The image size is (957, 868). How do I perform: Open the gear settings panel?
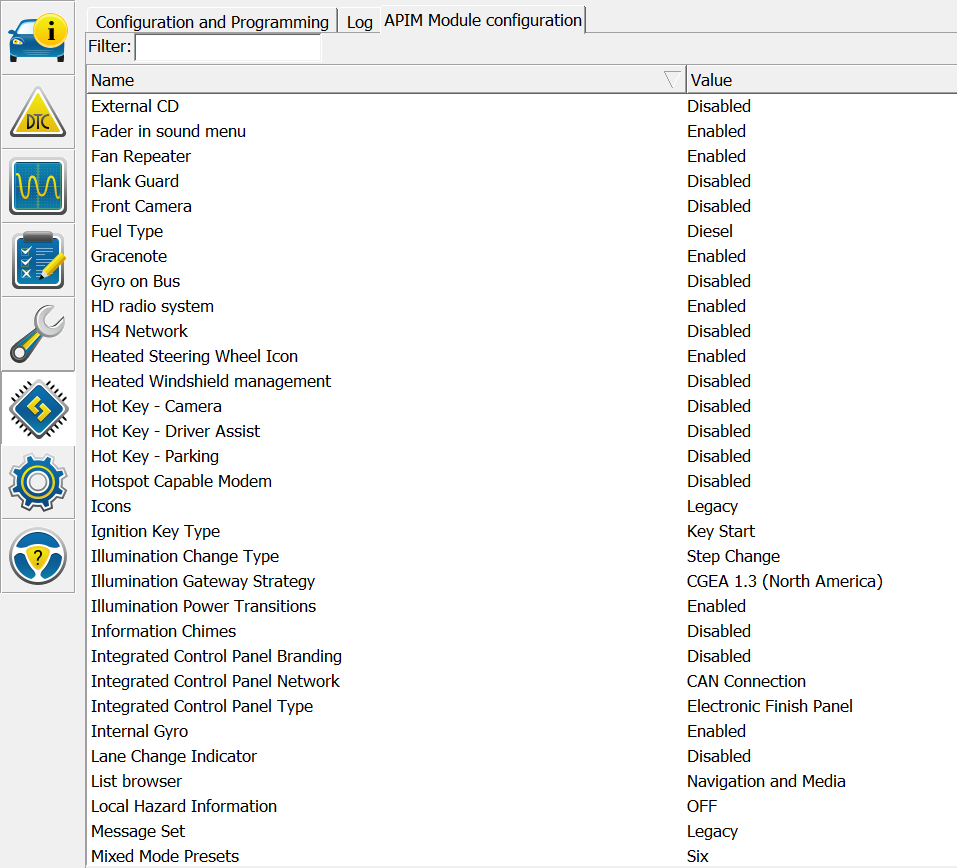(x=37, y=482)
